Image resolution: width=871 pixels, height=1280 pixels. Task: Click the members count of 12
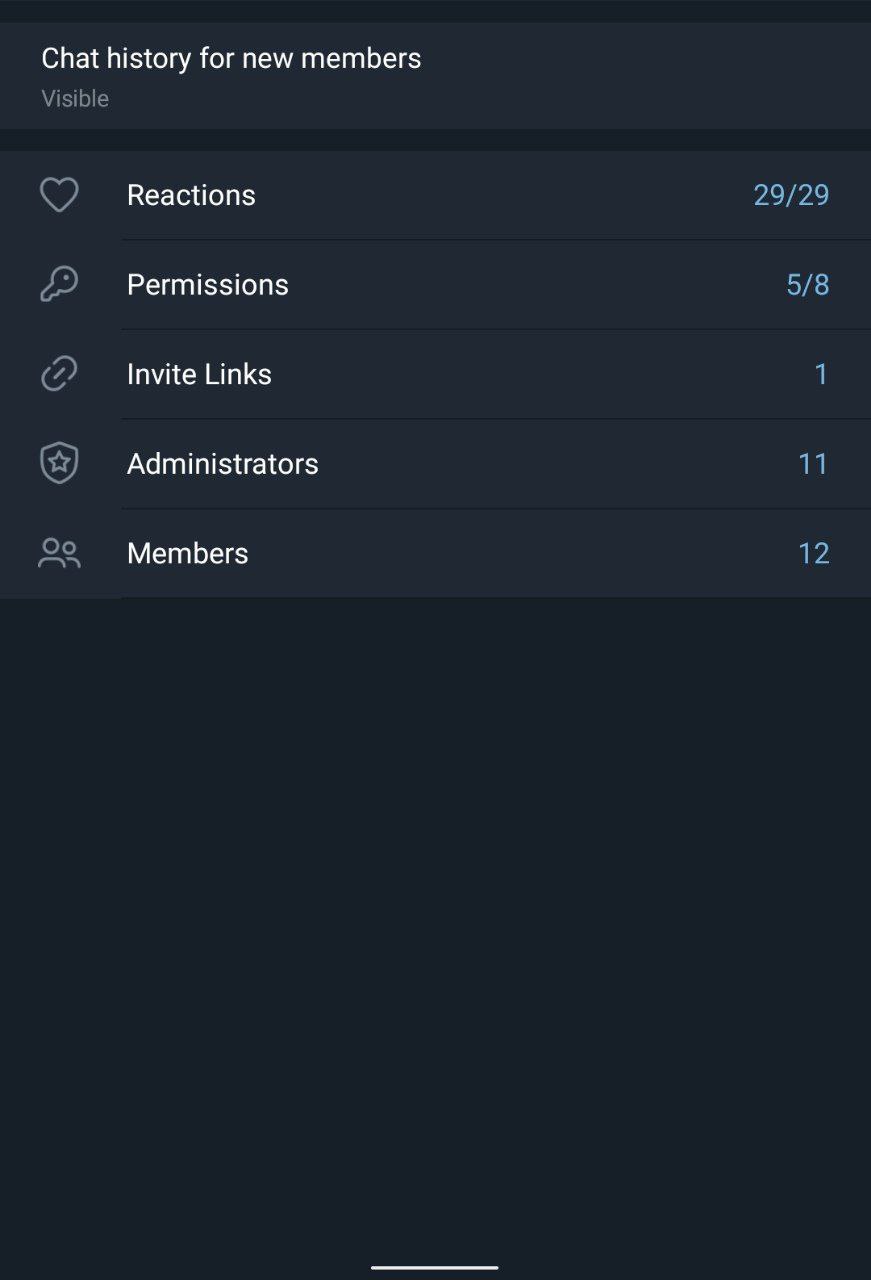click(x=813, y=553)
